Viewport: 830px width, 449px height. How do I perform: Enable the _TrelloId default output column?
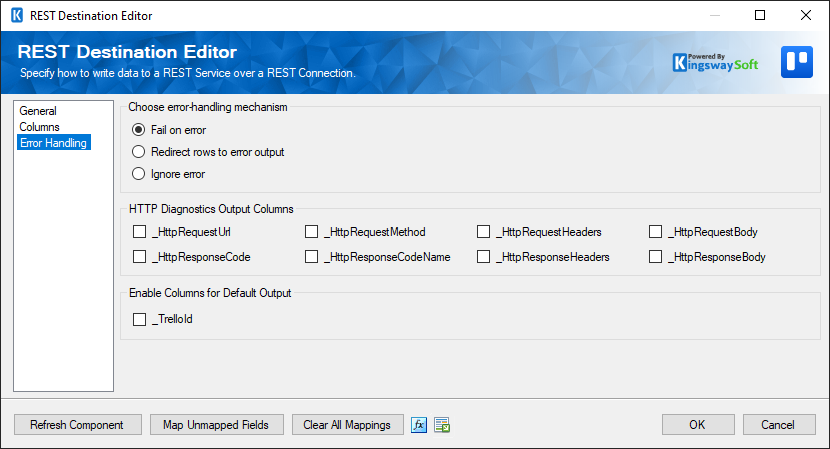click(140, 319)
